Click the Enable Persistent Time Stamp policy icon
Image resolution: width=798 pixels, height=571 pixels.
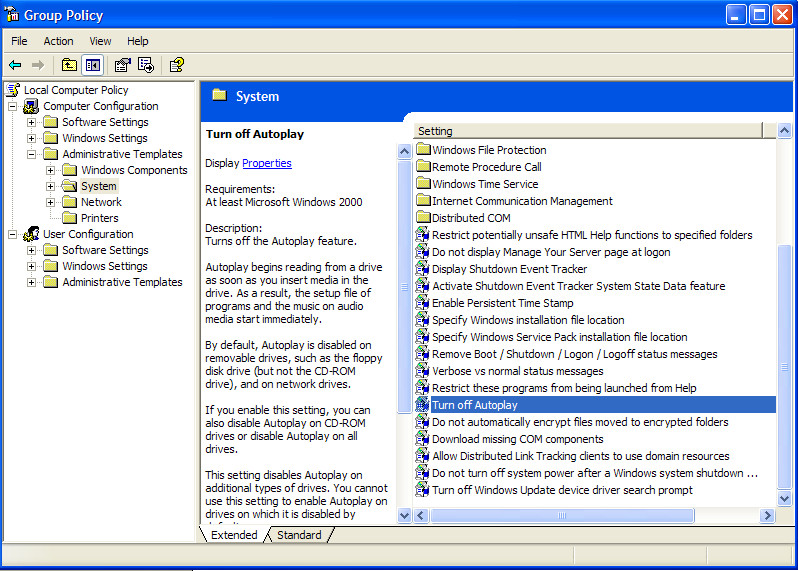coord(422,303)
